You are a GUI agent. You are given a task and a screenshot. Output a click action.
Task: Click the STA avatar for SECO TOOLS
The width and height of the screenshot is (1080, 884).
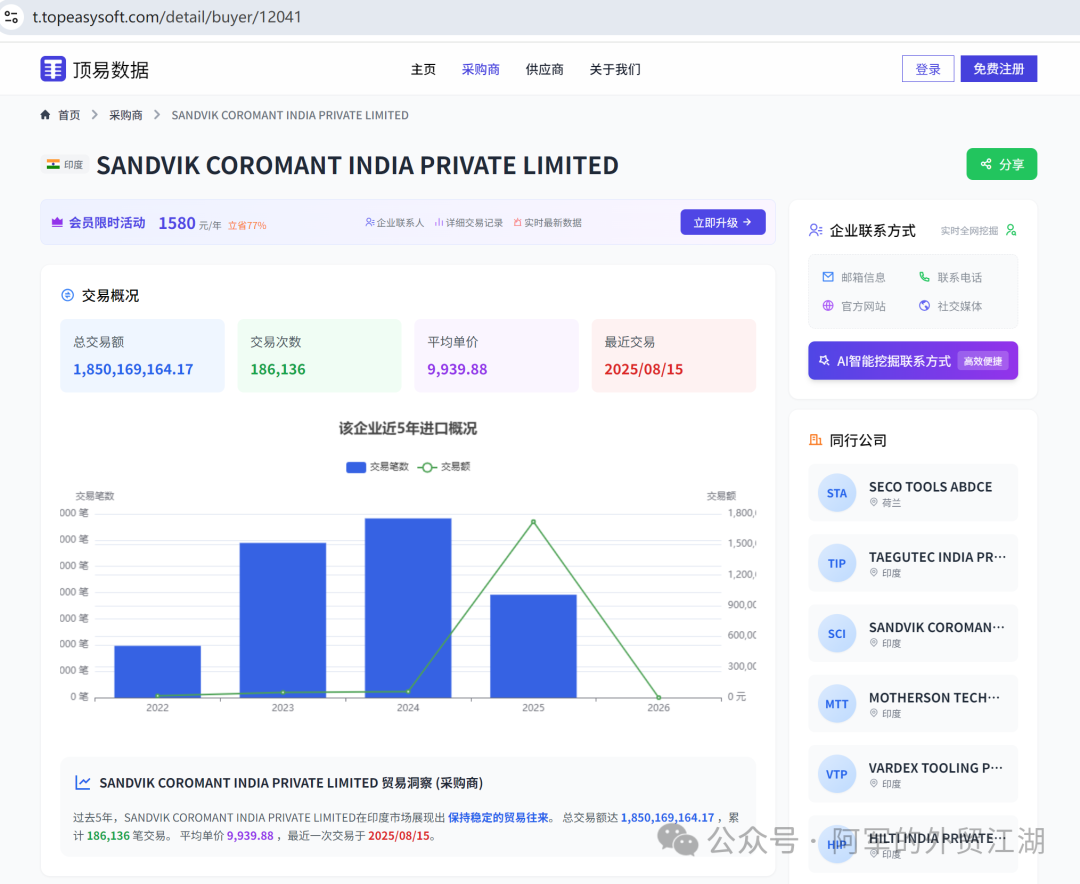click(837, 493)
